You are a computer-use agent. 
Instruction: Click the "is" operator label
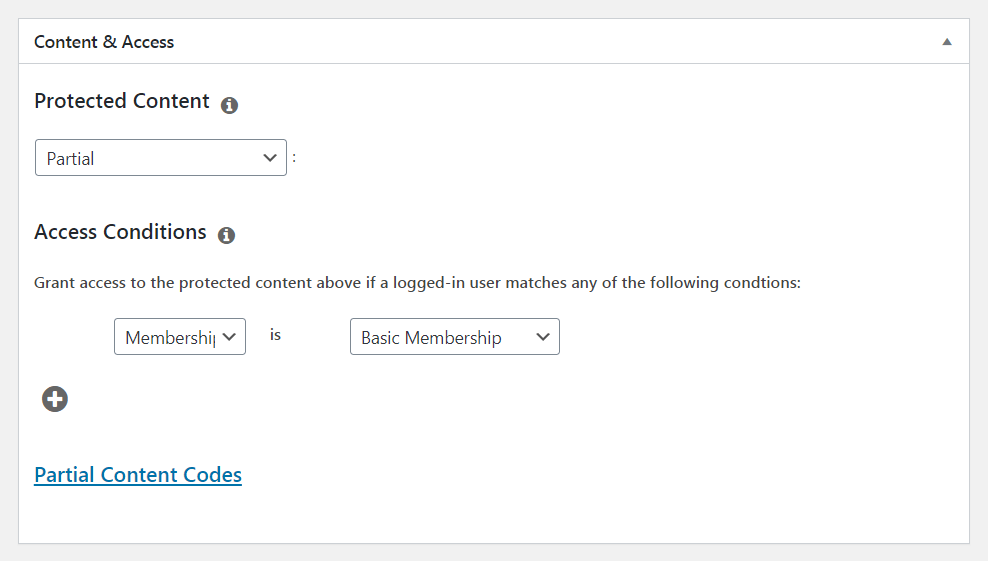tap(275, 335)
